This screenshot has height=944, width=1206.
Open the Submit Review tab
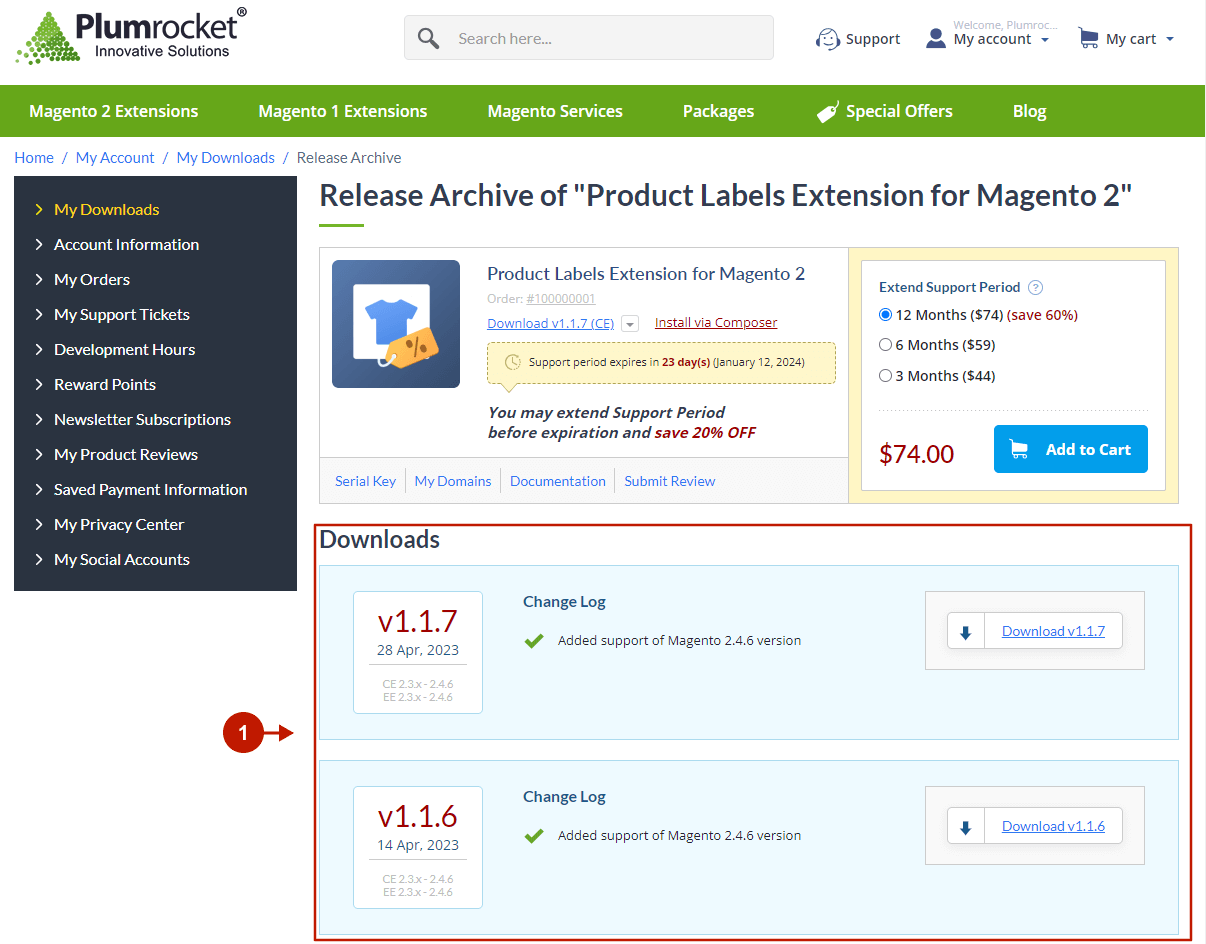point(670,481)
